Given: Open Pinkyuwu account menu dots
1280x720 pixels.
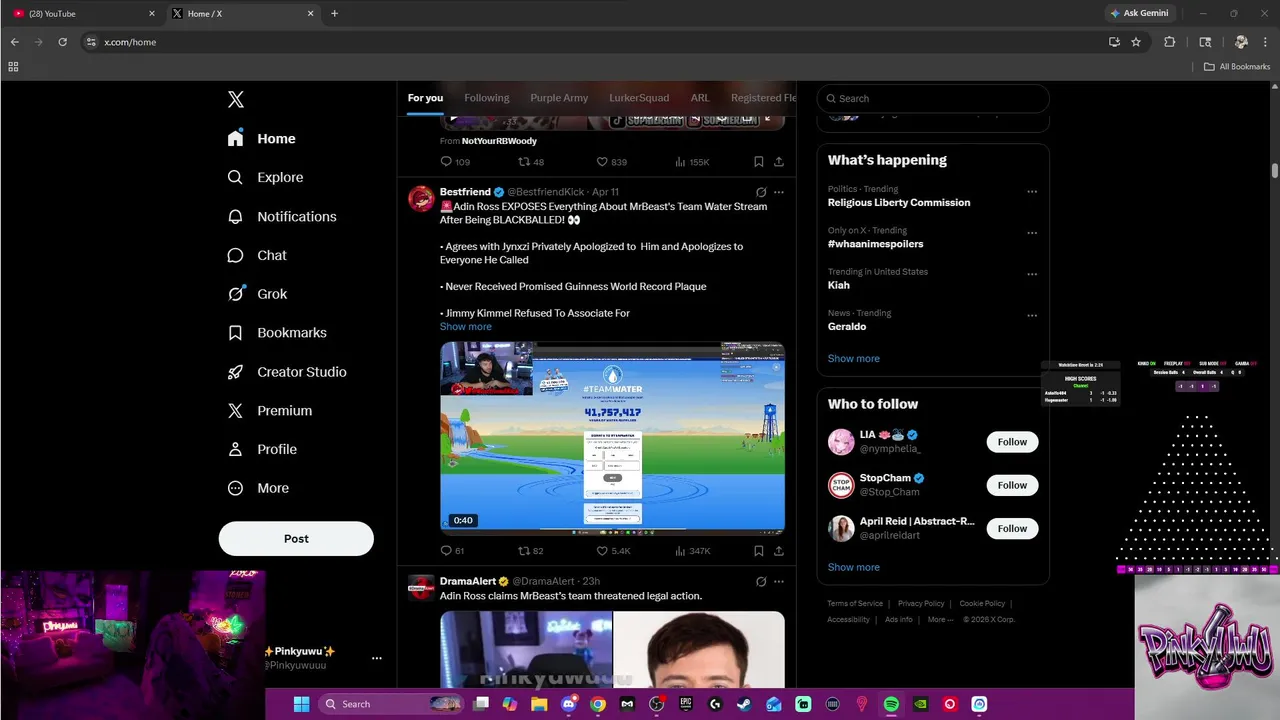Looking at the screenshot, I should [x=377, y=658].
